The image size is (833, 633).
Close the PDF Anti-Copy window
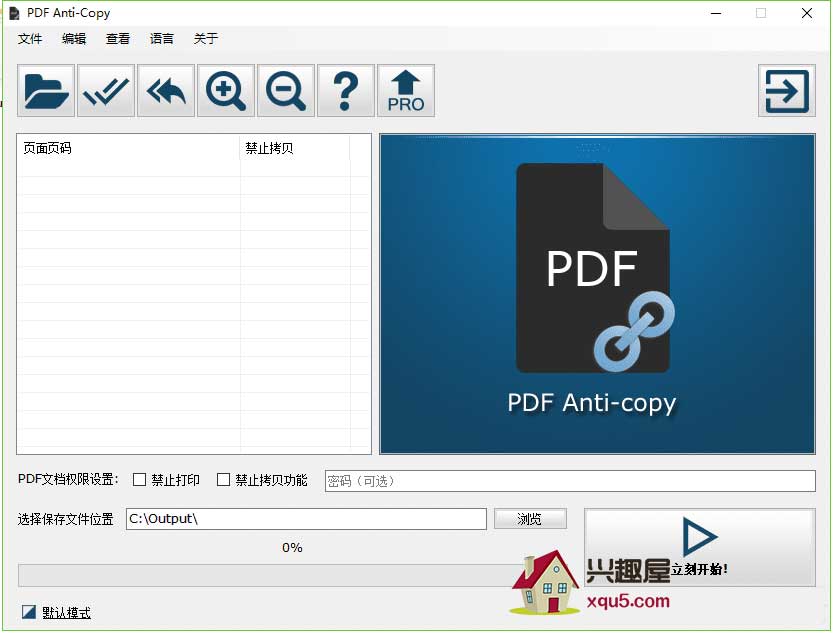(806, 13)
